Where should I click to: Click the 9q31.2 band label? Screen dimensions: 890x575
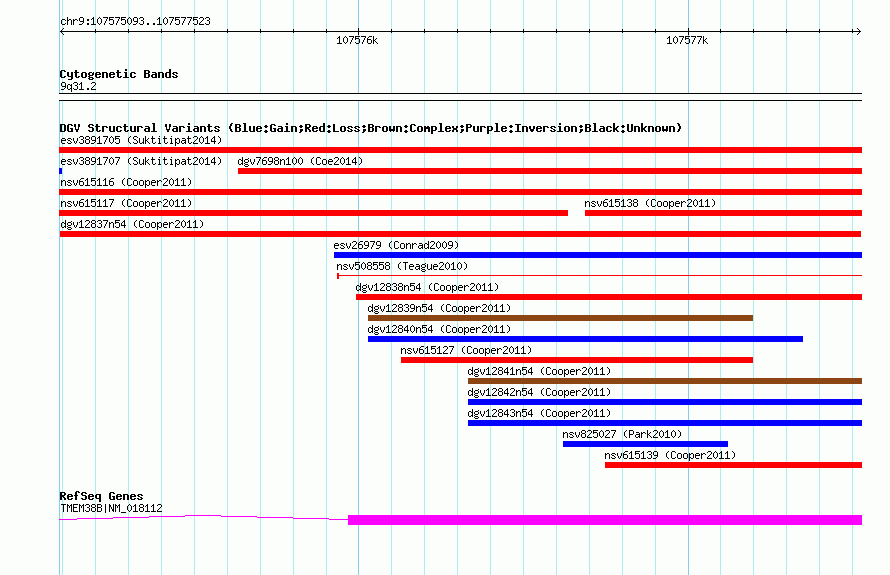point(78,86)
